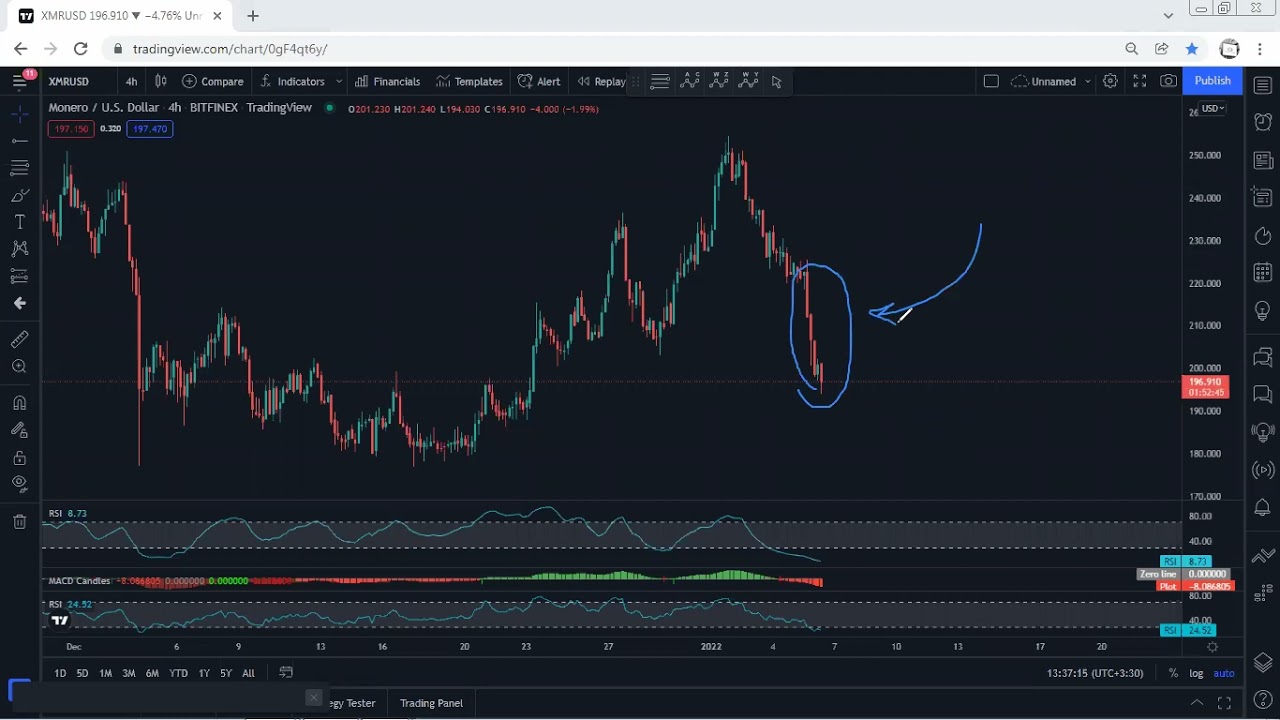The image size is (1280, 720).
Task: Select the All time range
Action: [x=248, y=673]
